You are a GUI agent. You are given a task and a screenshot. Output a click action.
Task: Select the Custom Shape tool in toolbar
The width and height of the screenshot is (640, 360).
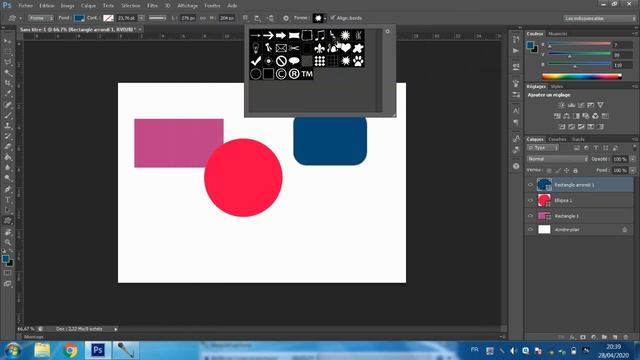click(x=8, y=221)
